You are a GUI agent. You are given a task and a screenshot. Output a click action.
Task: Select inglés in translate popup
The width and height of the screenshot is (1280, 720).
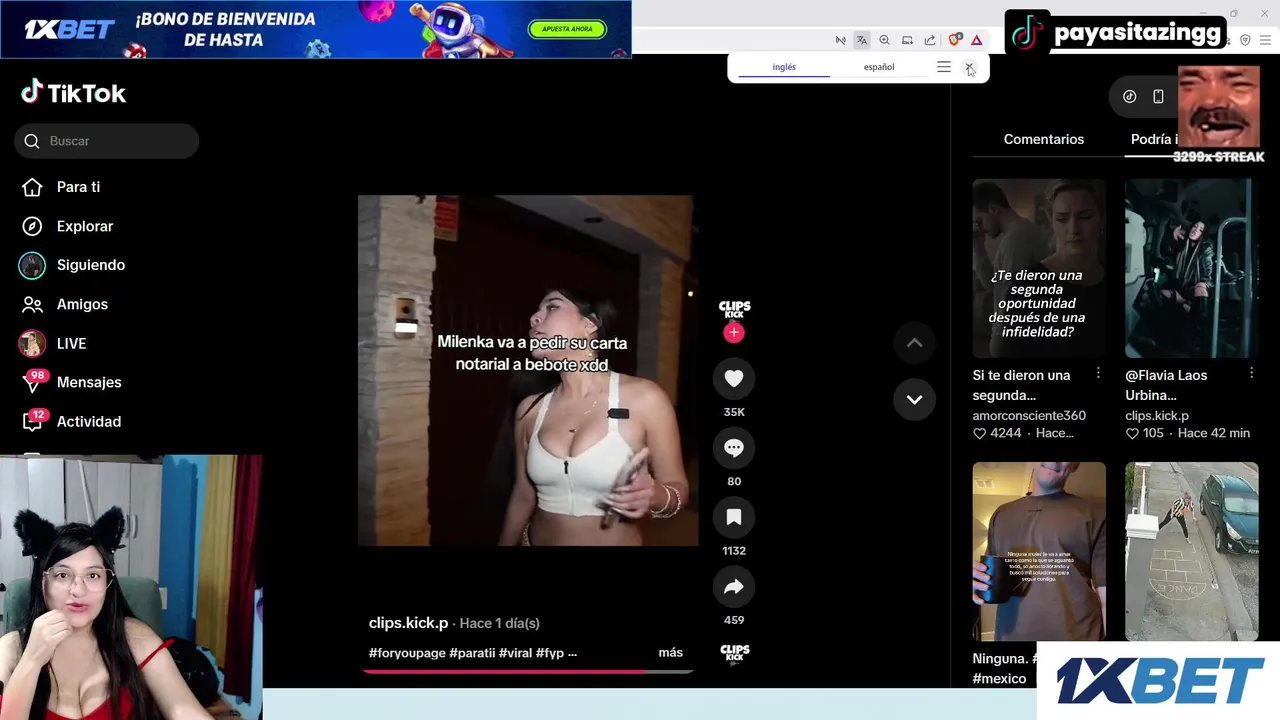tap(784, 67)
